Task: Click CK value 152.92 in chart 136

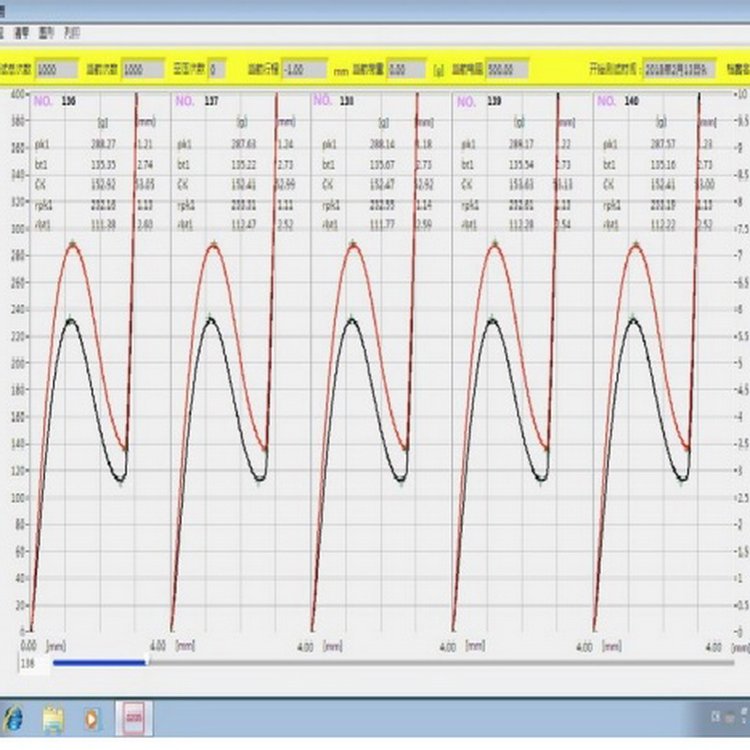Action: (103, 185)
